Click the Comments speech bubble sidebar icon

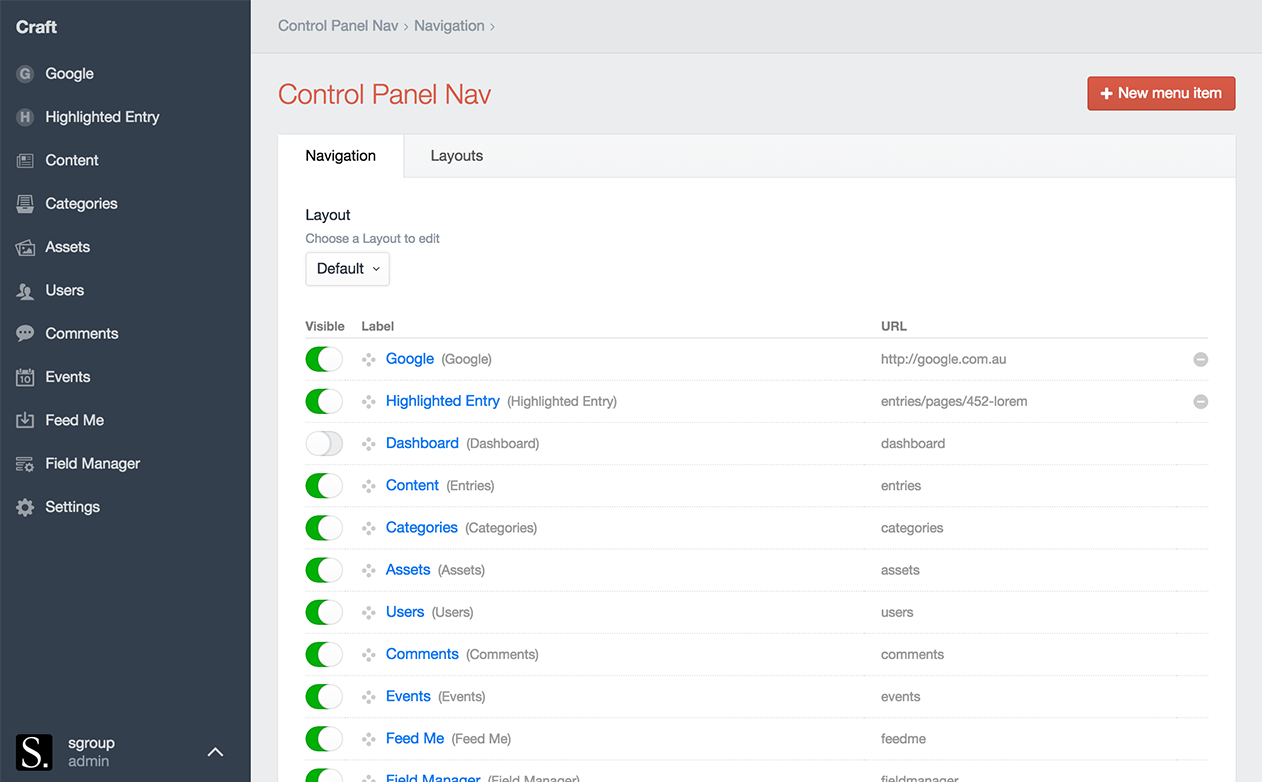(x=25, y=334)
